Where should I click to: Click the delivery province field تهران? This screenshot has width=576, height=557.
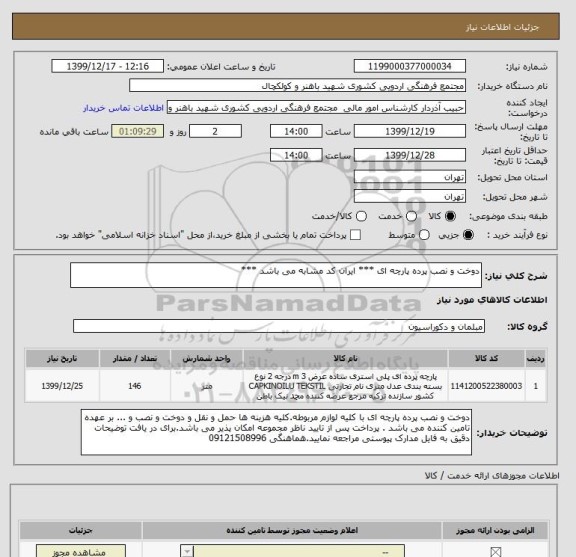pyautogui.click(x=410, y=177)
